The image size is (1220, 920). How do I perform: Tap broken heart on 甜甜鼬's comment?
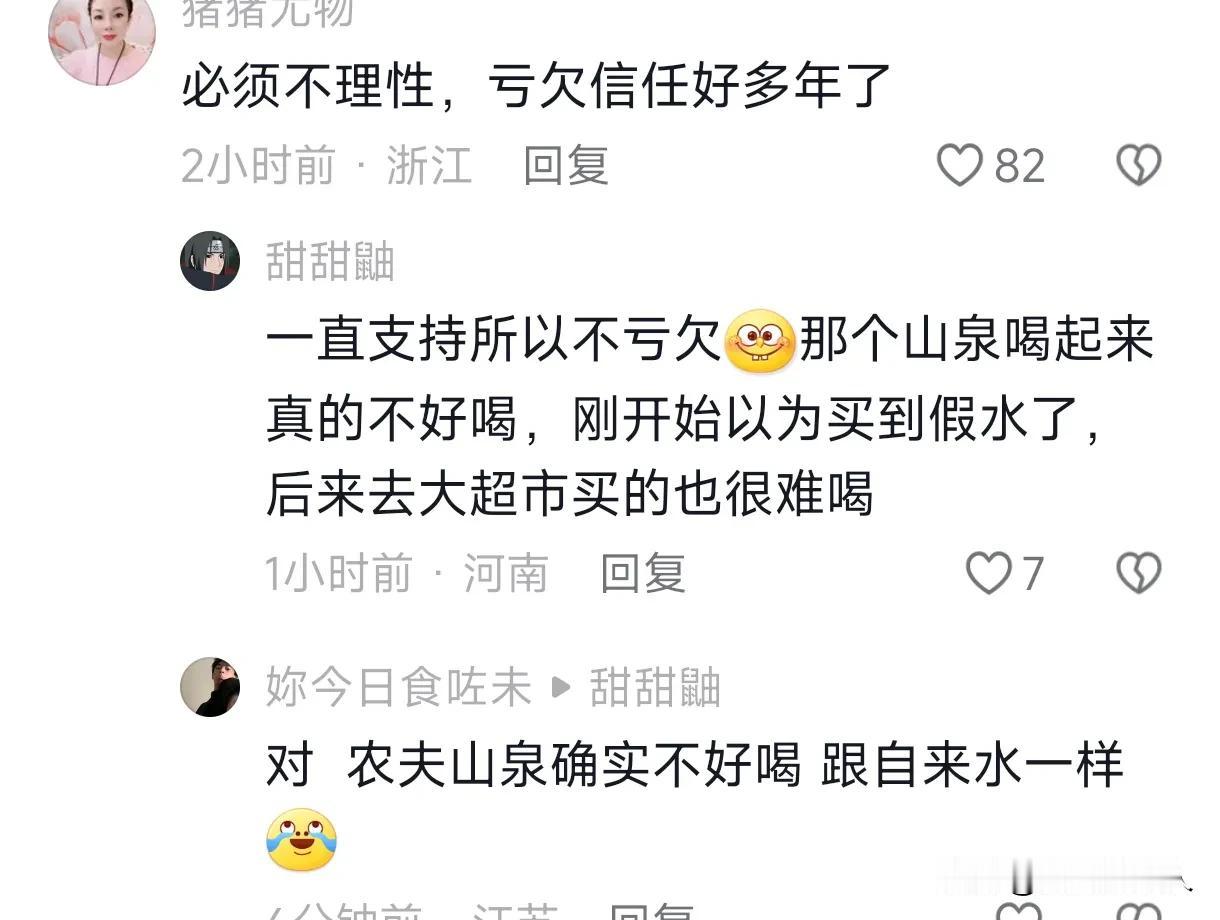[x=1138, y=574]
